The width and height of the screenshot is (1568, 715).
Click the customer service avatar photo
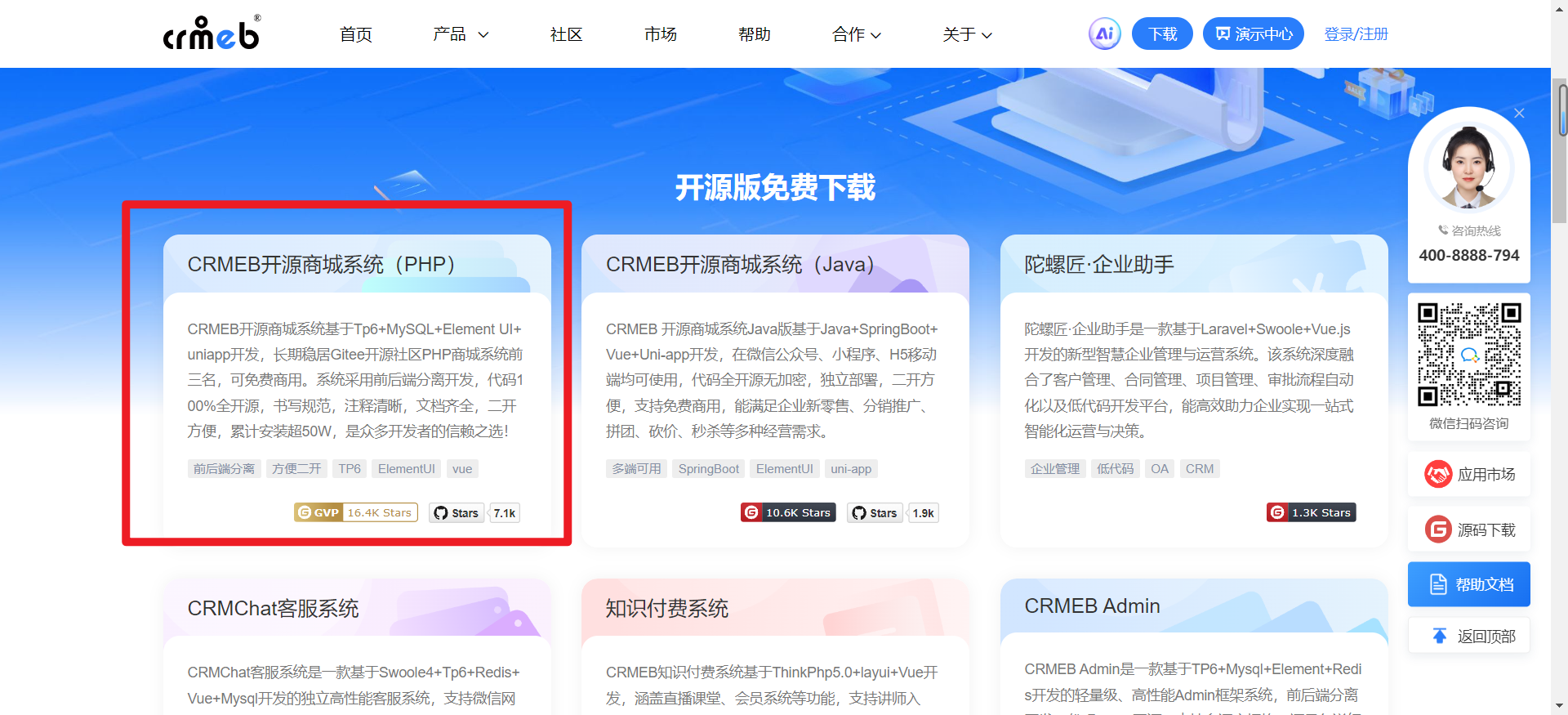[1468, 168]
